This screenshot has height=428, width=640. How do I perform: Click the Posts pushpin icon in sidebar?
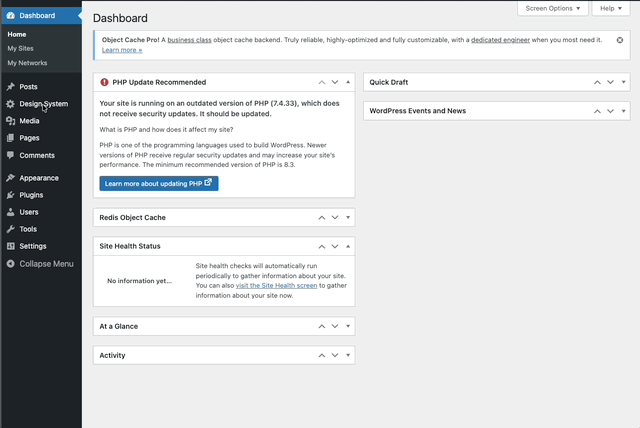[x=10, y=87]
